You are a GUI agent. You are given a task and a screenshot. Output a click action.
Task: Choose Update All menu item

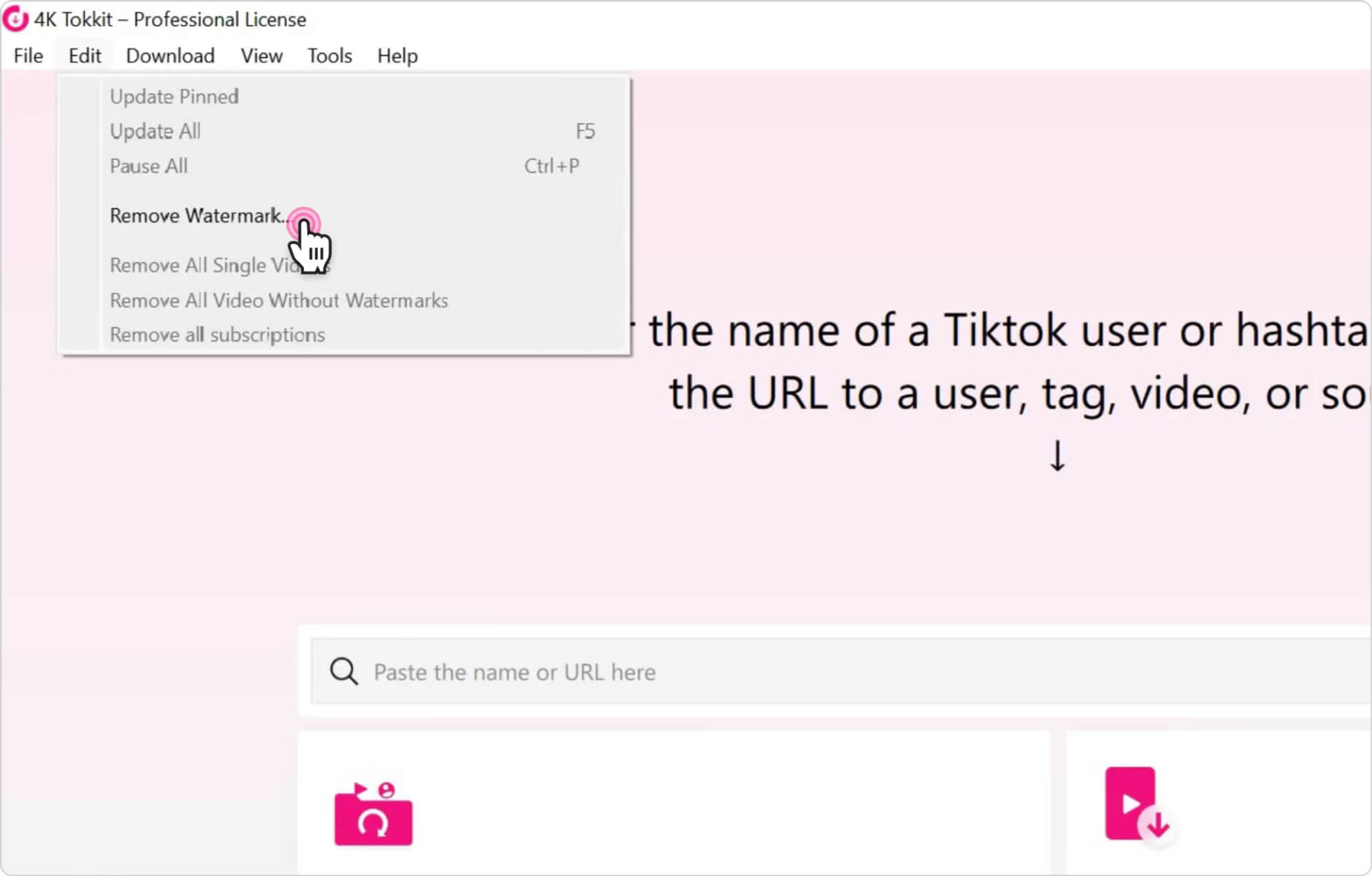[x=155, y=132]
